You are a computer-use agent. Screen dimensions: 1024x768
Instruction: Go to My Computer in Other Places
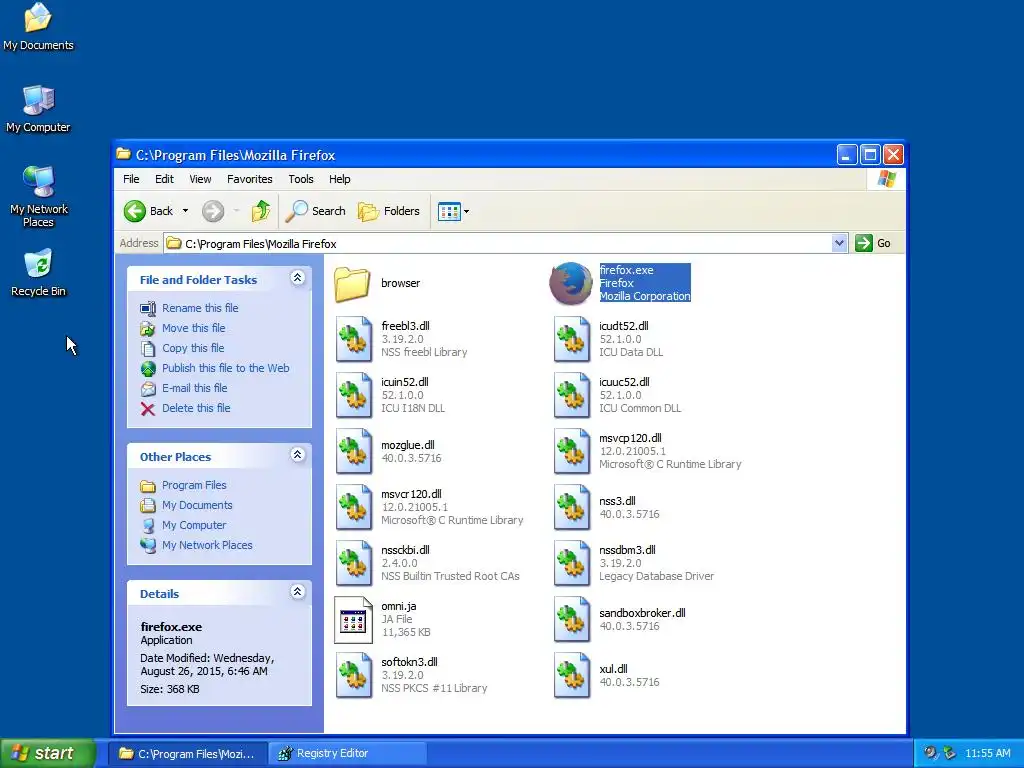[x=194, y=525]
